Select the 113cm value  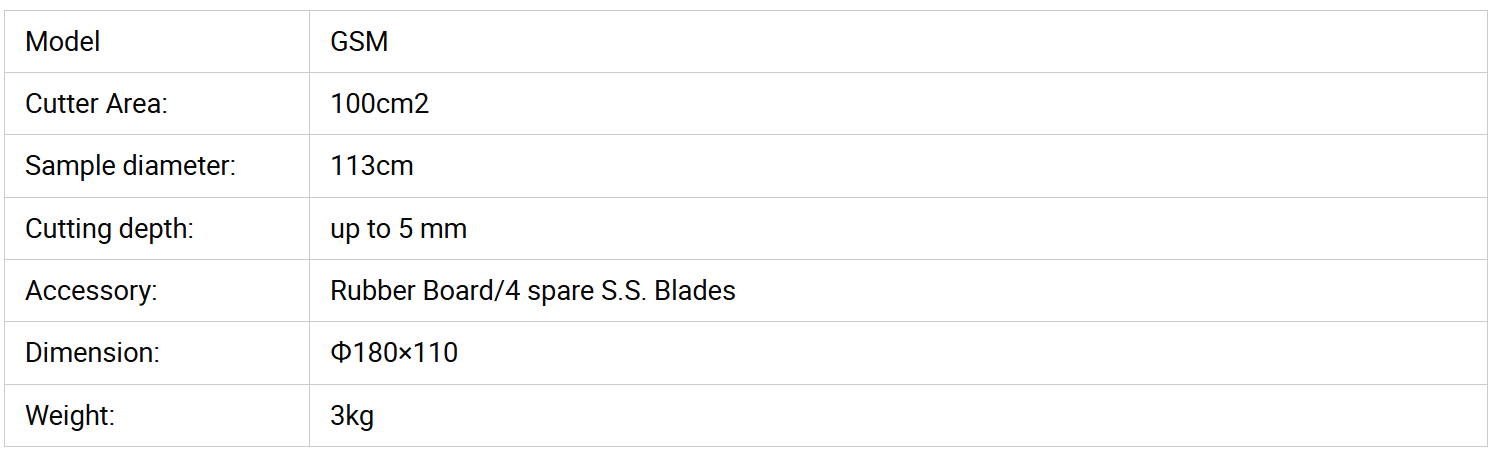371,166
